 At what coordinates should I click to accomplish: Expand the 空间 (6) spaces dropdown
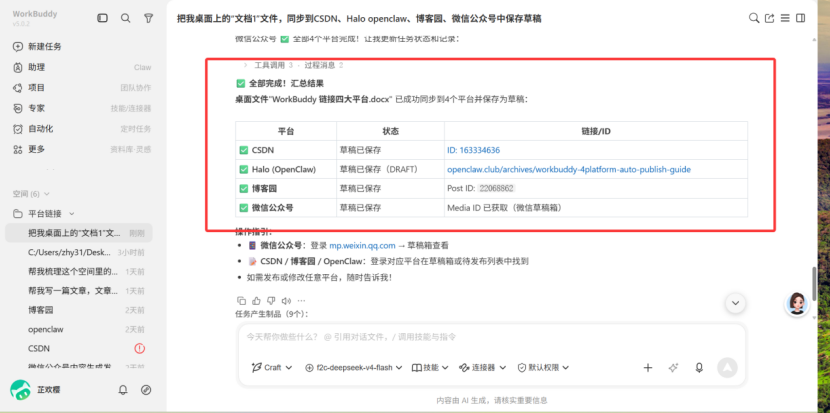(31, 194)
